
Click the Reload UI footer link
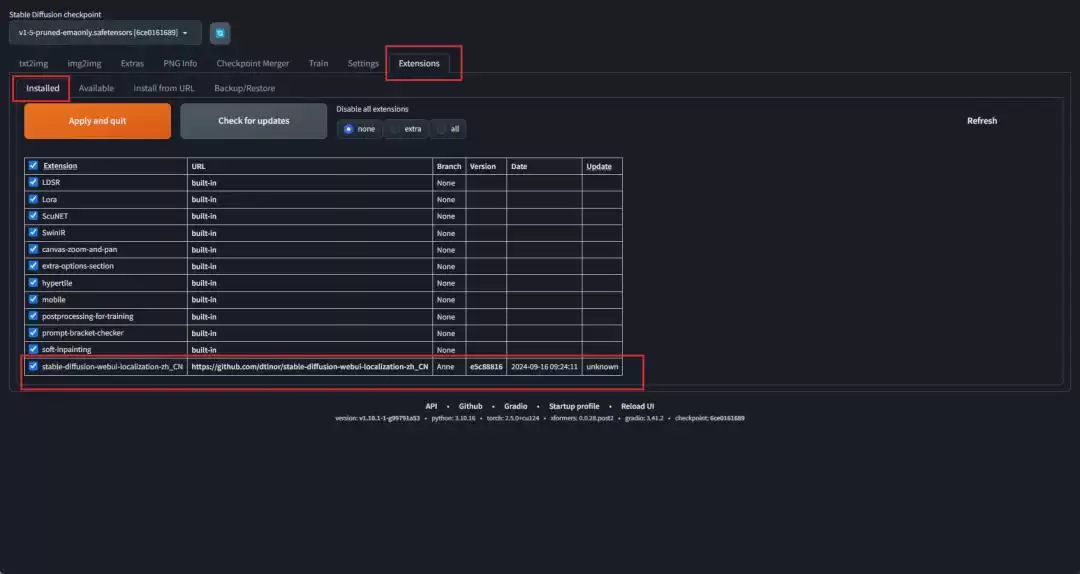pyautogui.click(x=637, y=406)
